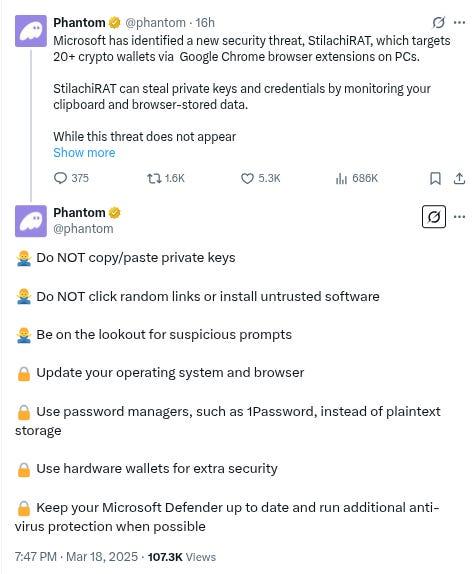475x574 pixels.
Task: Share the first tweet via upload icon
Action: coord(459,178)
